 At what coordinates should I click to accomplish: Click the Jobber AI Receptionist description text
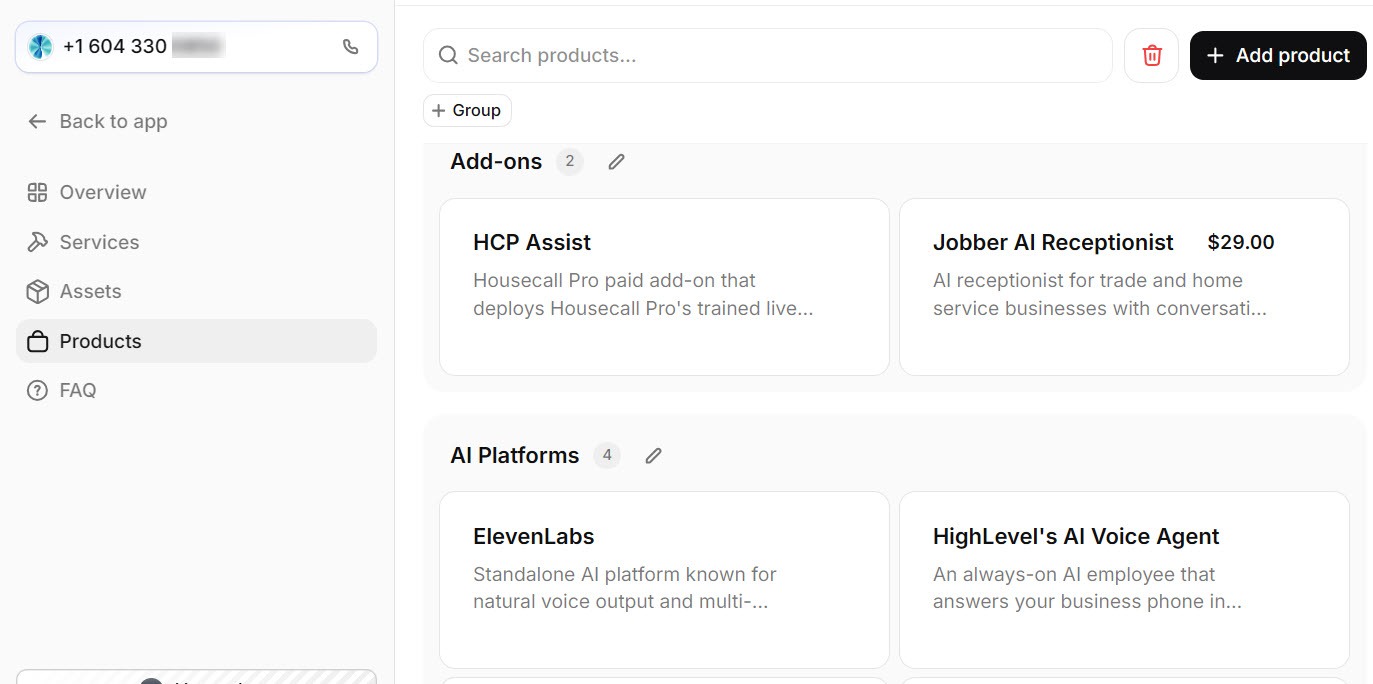[x=1100, y=294]
